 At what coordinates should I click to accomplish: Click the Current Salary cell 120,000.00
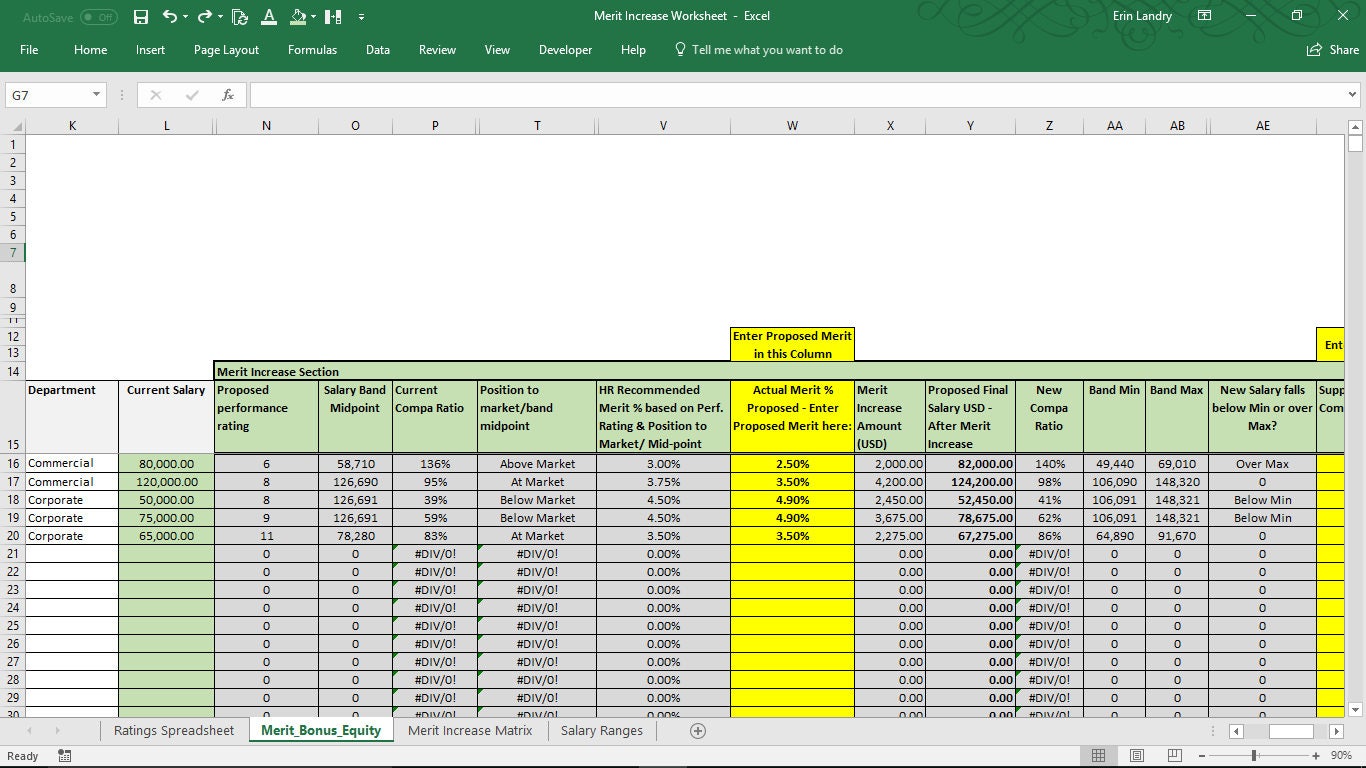coord(166,482)
